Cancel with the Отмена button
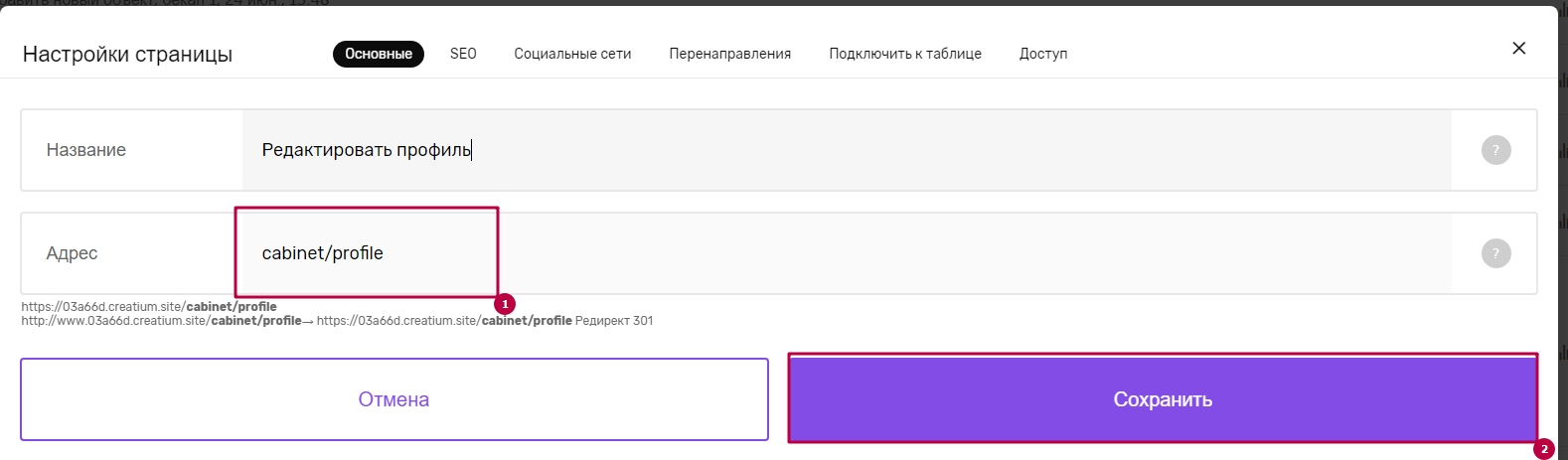1568x460 pixels. [394, 399]
